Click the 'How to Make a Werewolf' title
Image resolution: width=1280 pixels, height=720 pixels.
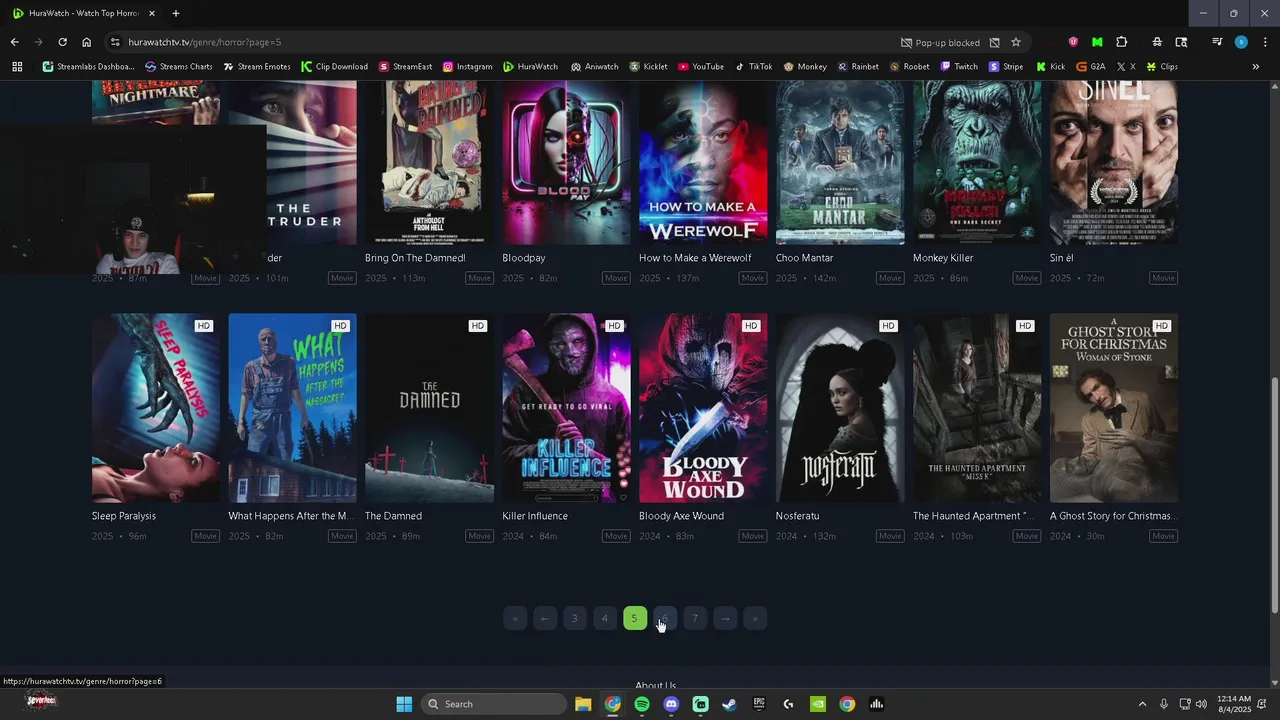695,258
